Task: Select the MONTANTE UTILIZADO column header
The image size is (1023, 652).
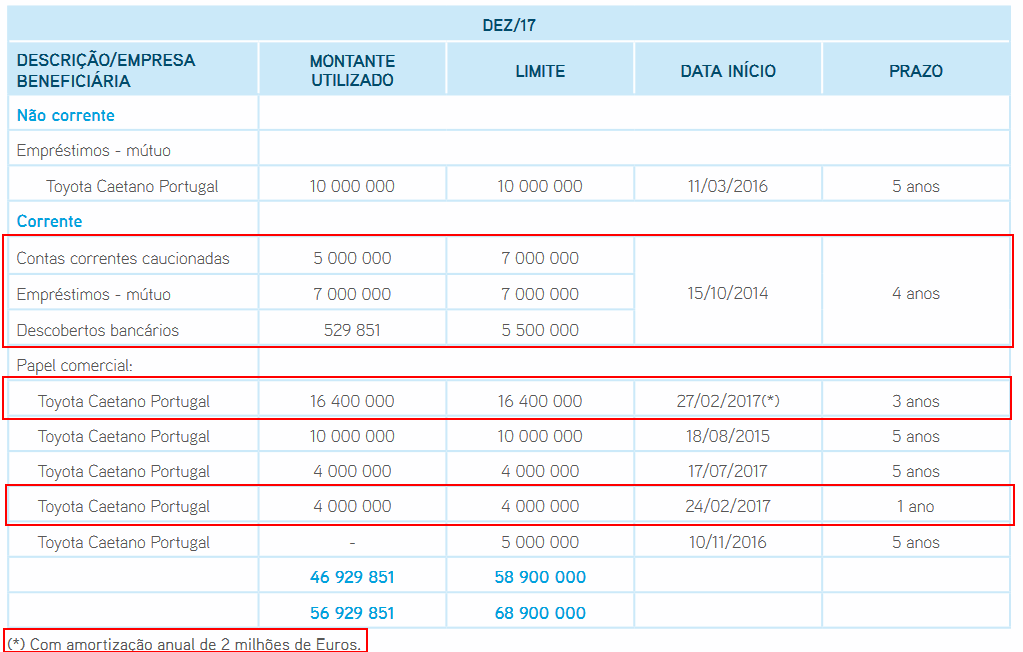Action: tap(352, 70)
